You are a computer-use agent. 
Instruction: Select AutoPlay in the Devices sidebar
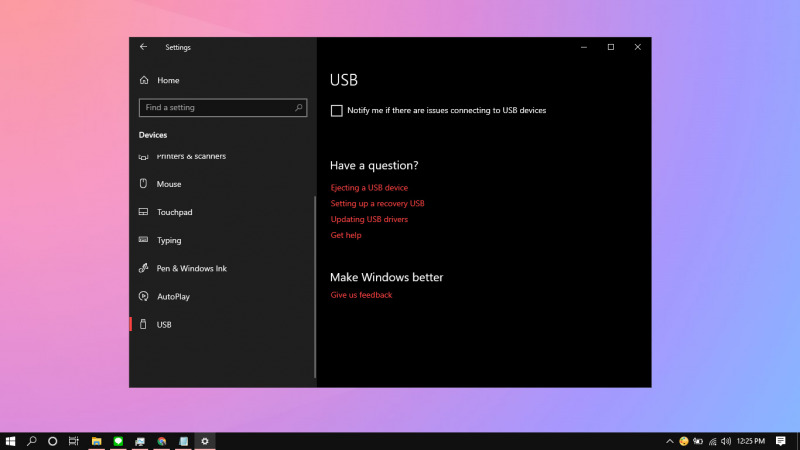173,297
